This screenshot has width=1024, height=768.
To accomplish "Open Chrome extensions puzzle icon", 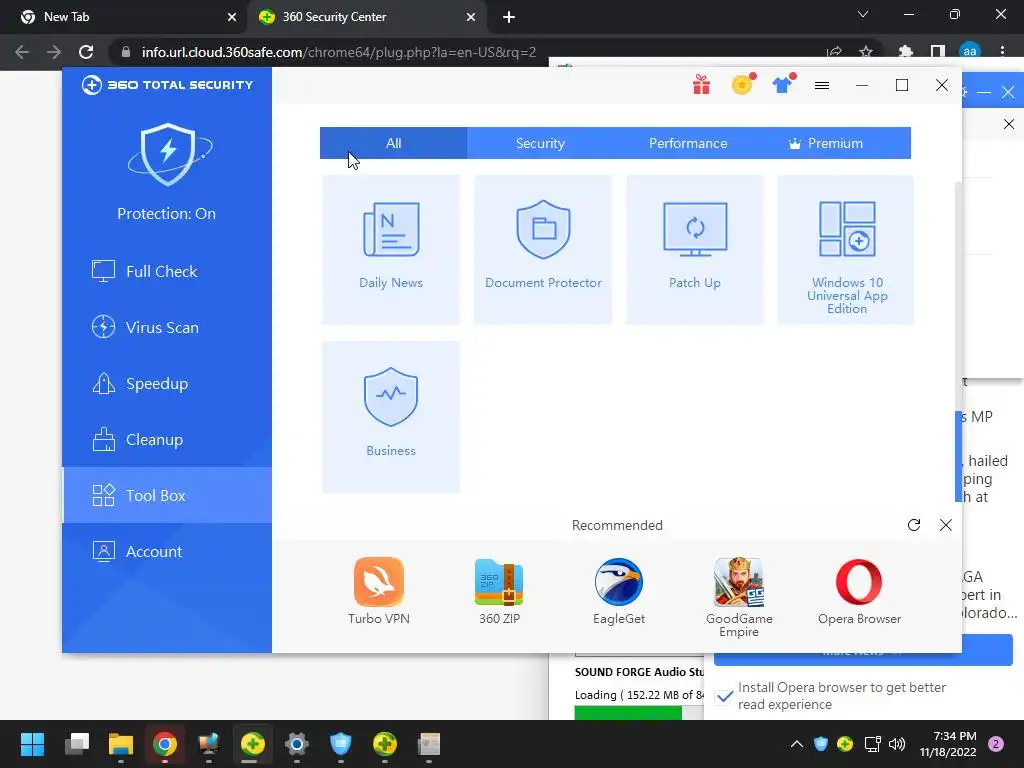I will (x=906, y=52).
